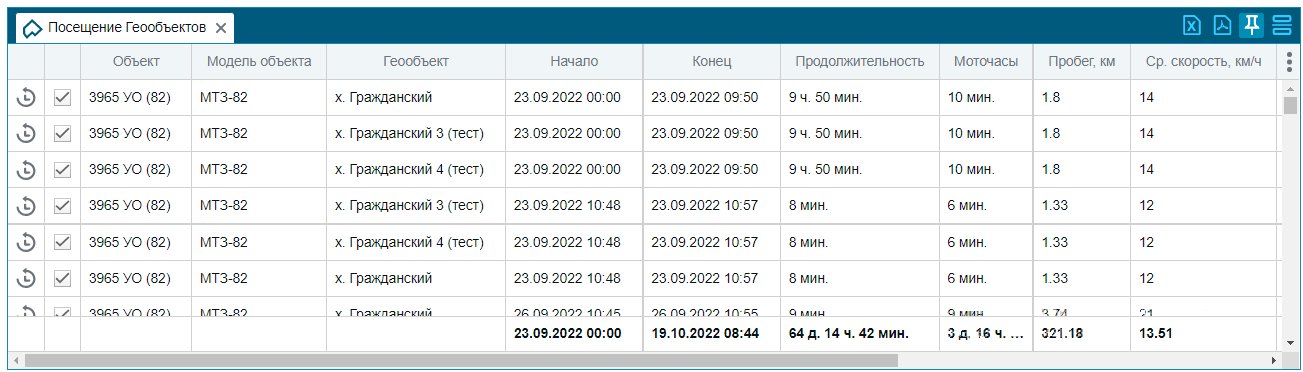
Task: Sort by the Геообъект column header
Action: (416, 61)
